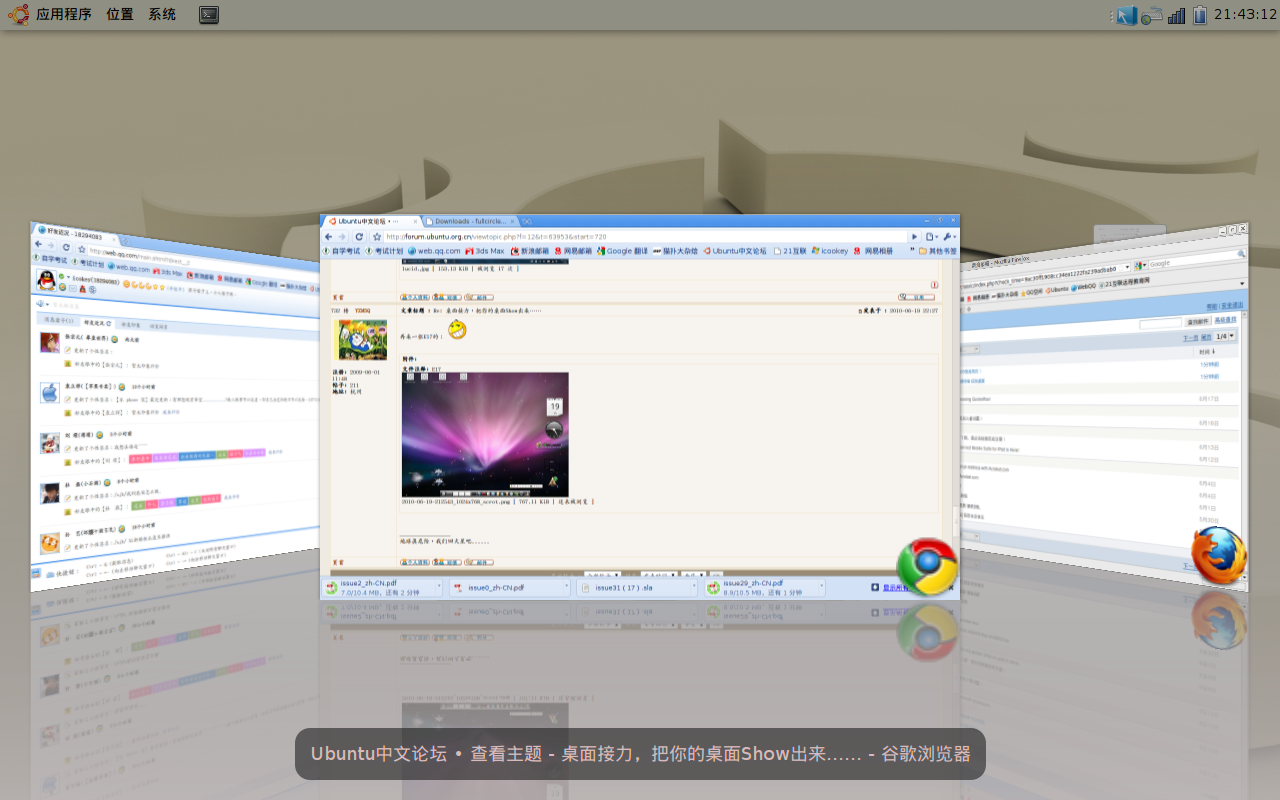This screenshot has height=800, width=1280.
Task: Open the network signal bars indicator
Action: click(x=1177, y=15)
